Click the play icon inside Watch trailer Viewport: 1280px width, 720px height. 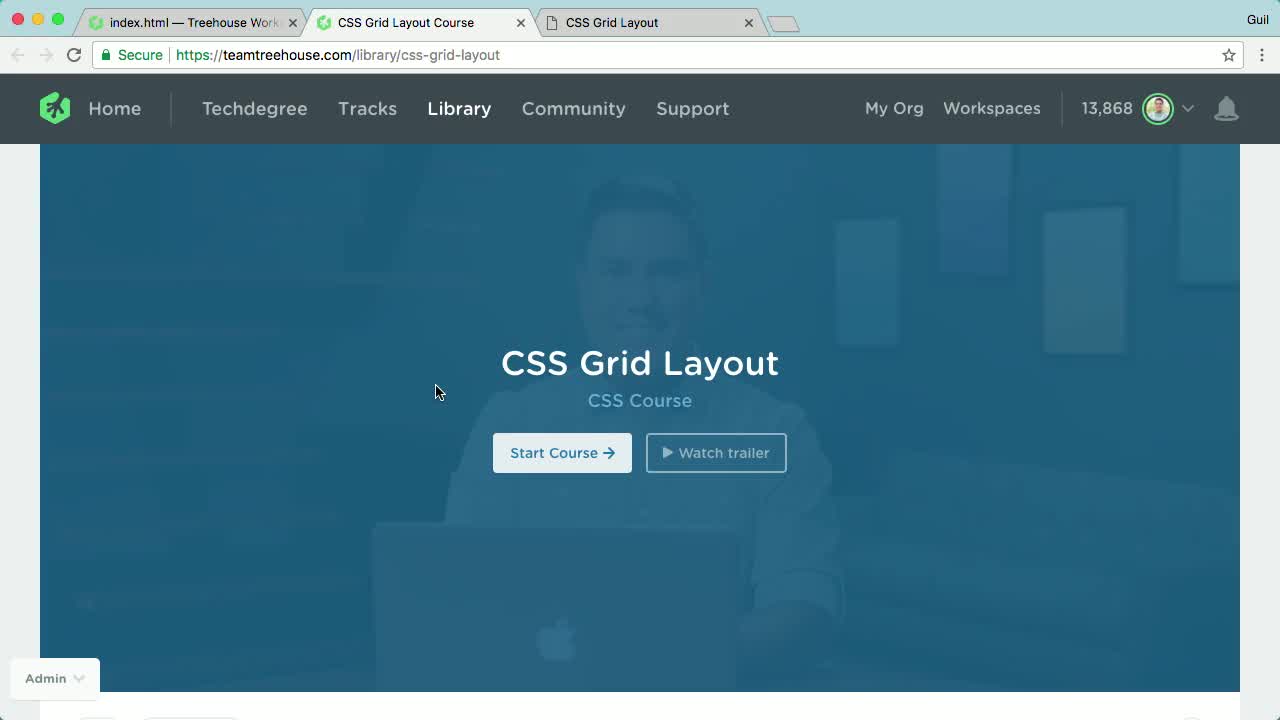(x=667, y=452)
